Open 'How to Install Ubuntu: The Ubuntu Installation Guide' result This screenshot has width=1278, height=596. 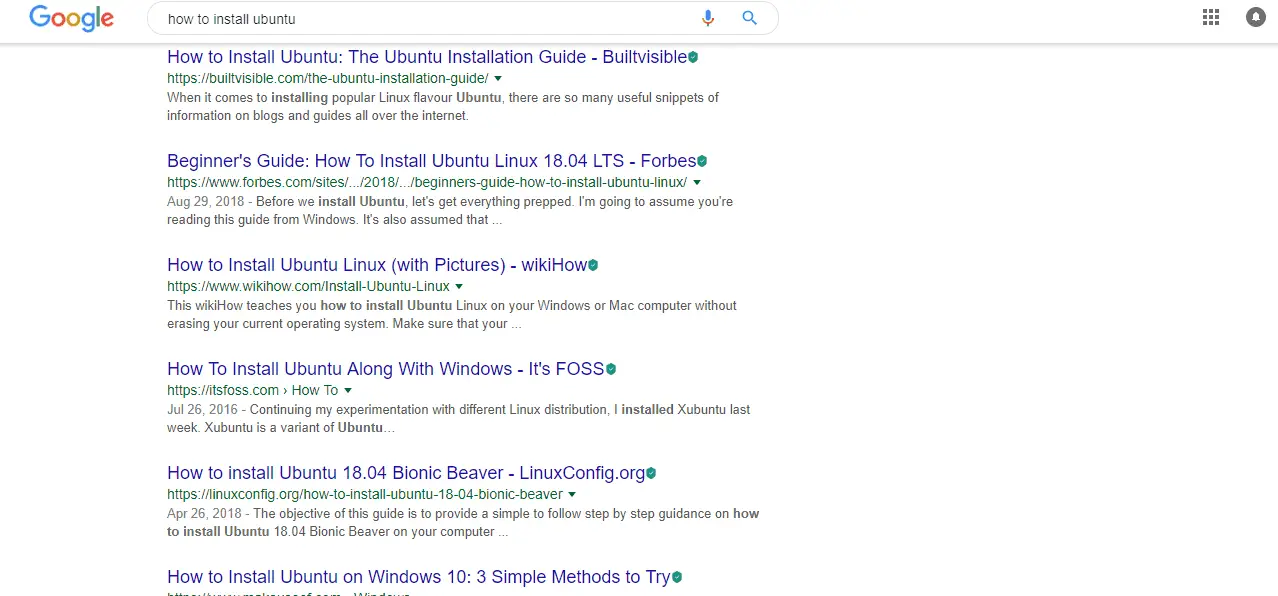(427, 57)
